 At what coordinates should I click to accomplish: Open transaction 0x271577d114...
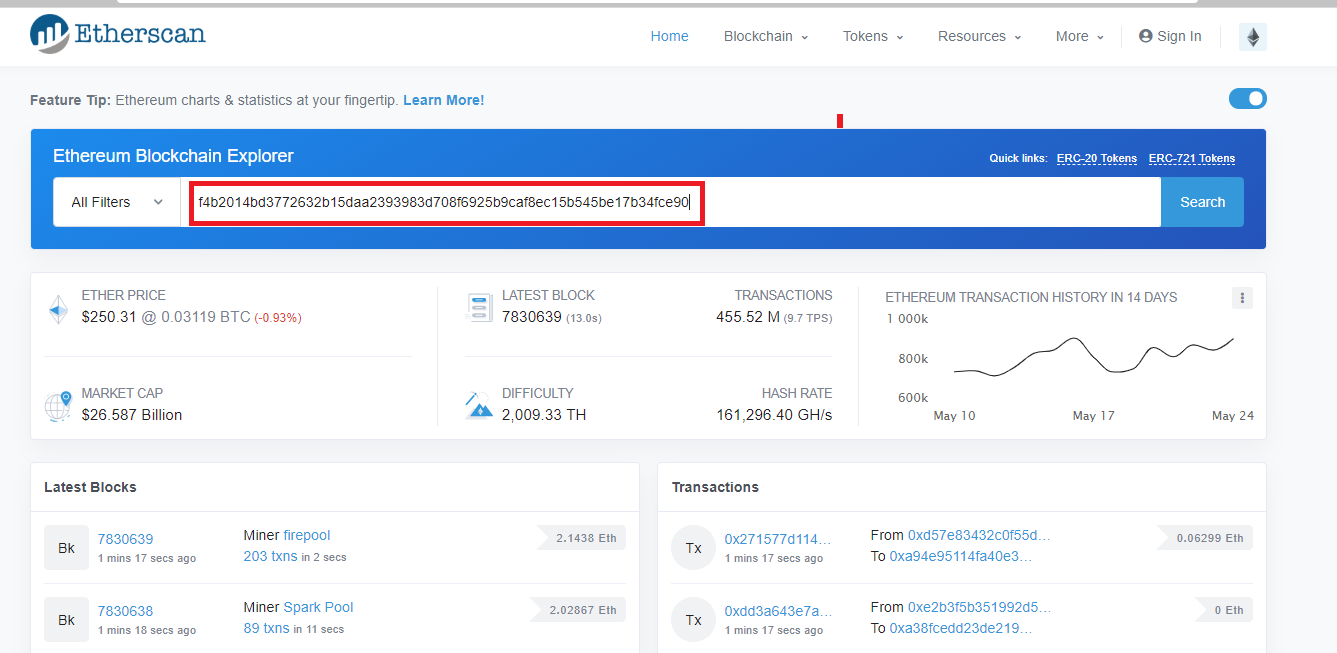coord(778,539)
